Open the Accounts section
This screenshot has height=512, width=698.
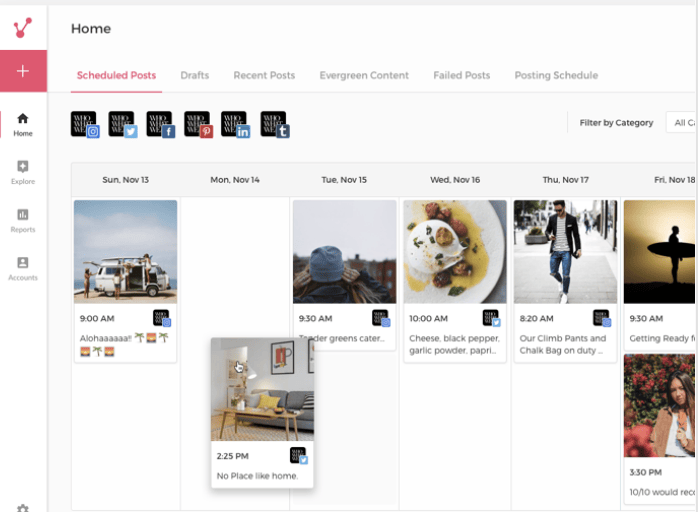(23, 268)
